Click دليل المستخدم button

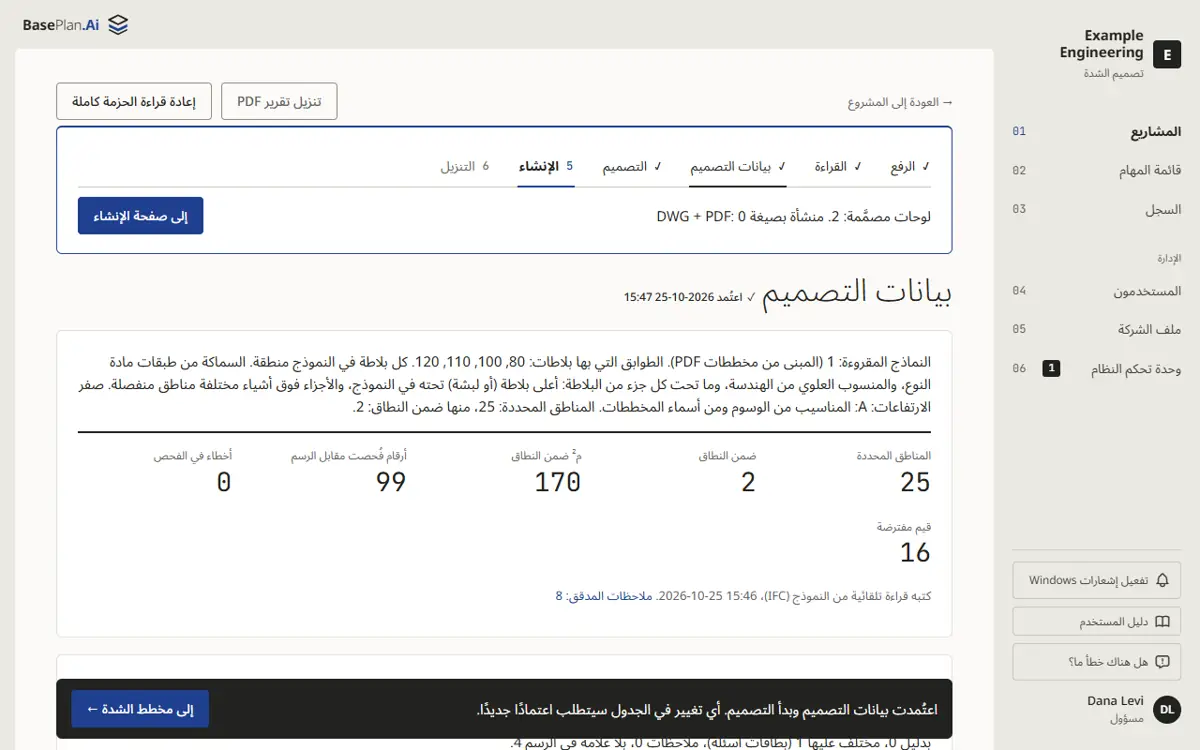(x=1097, y=621)
